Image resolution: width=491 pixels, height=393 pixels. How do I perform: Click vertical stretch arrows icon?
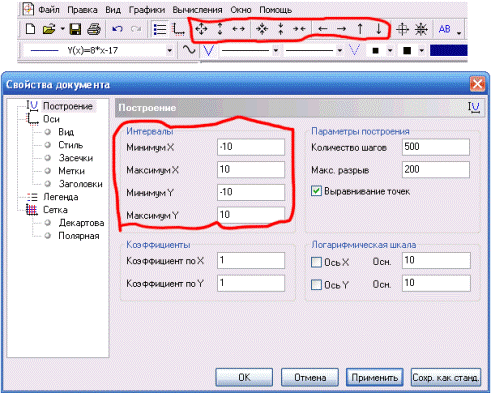click(x=220, y=29)
